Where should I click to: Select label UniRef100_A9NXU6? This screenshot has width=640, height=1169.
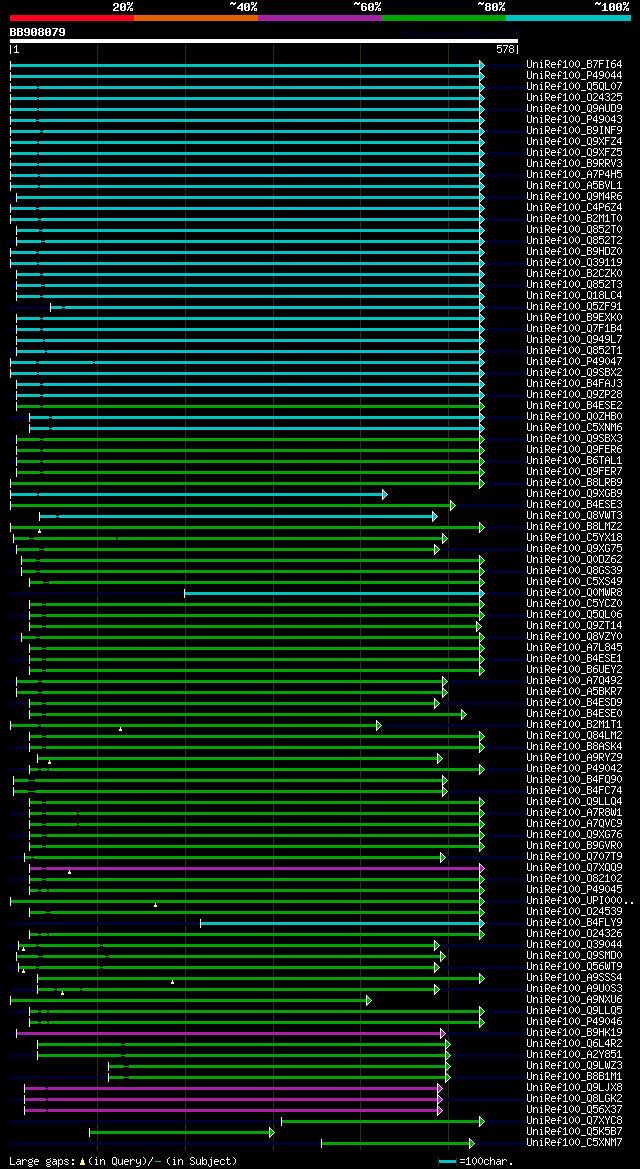click(x=574, y=1000)
